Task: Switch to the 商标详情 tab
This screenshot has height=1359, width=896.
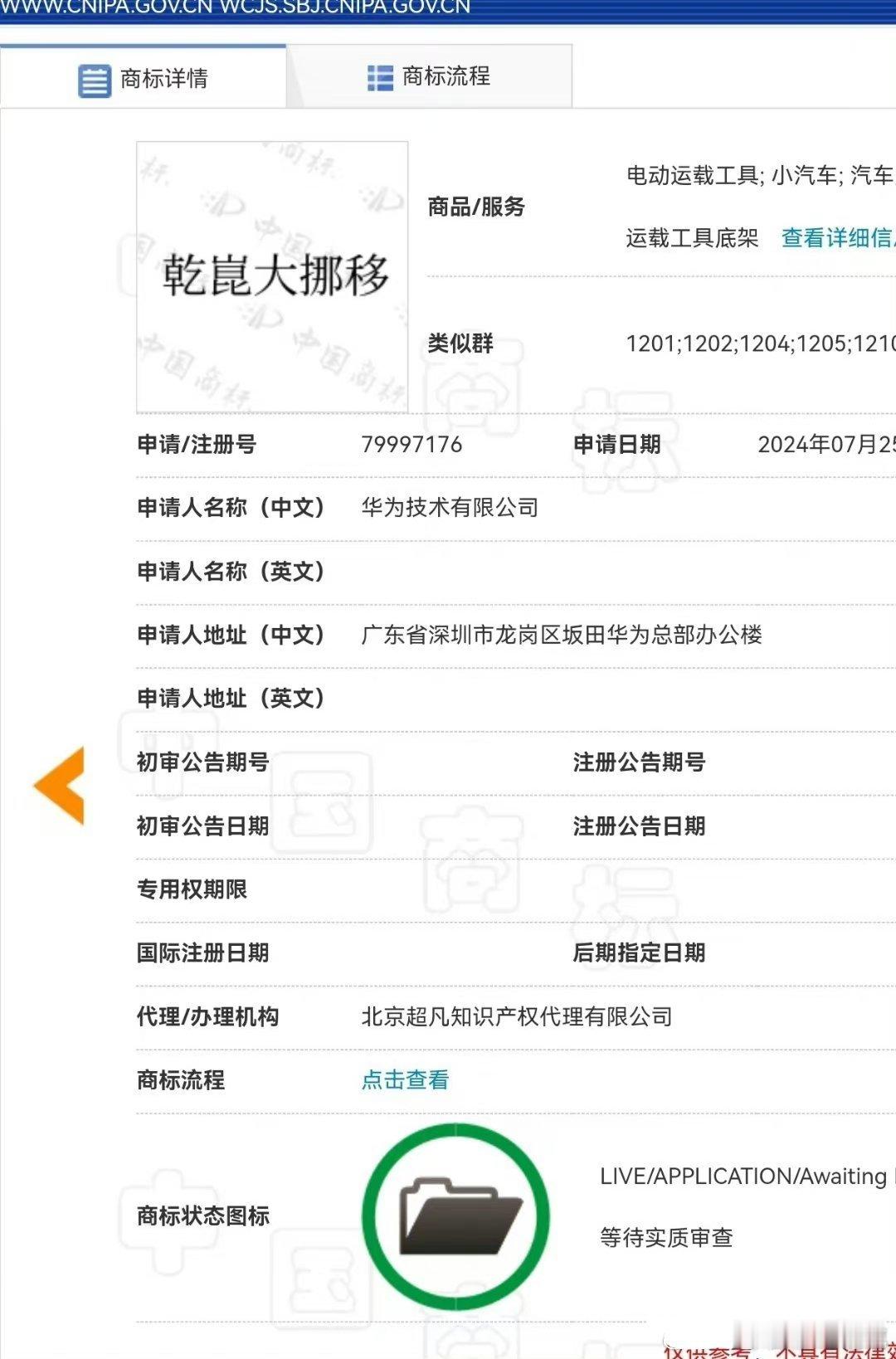Action: pos(143,76)
